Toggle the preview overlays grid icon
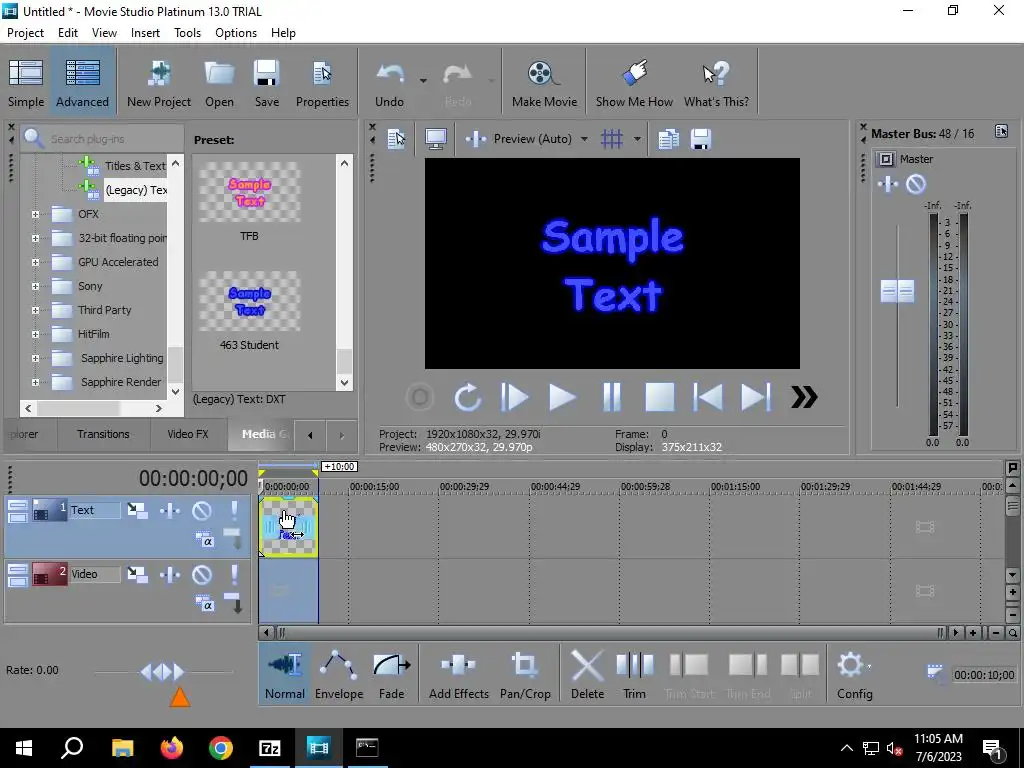Screen dimensions: 1024x768 tap(612, 139)
